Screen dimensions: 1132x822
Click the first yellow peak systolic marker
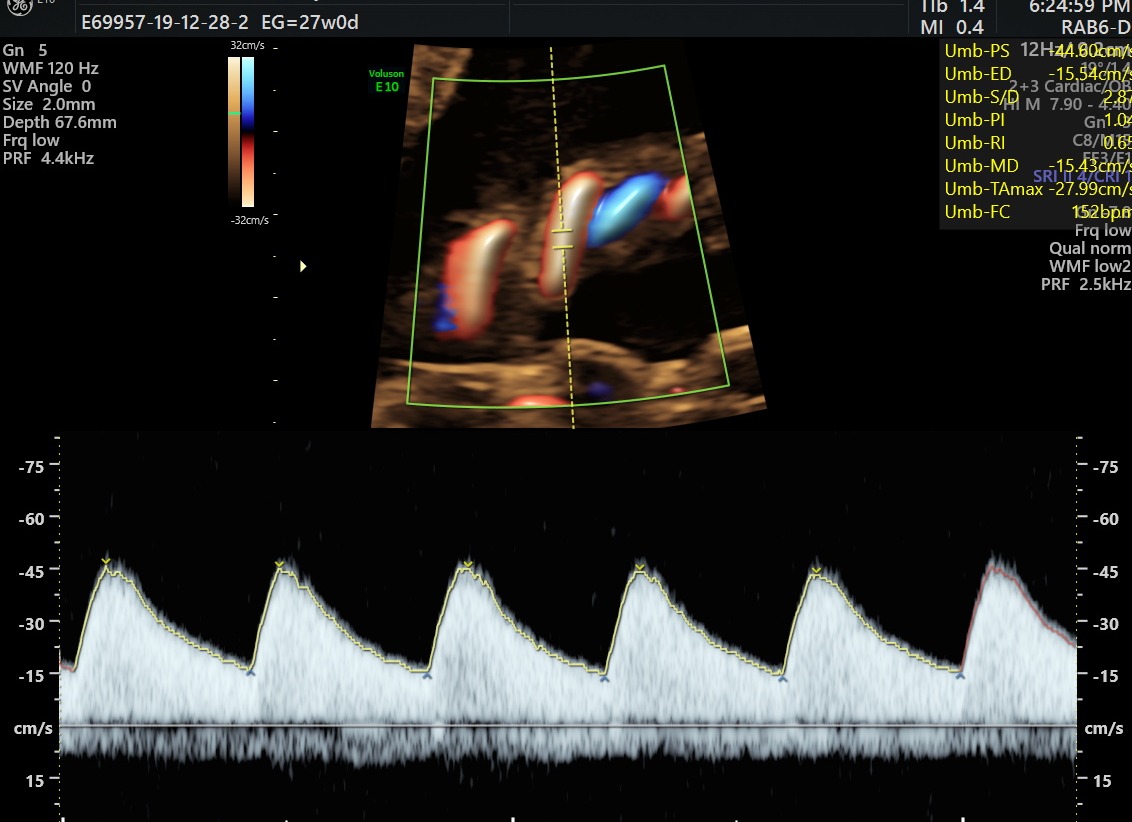[106, 561]
